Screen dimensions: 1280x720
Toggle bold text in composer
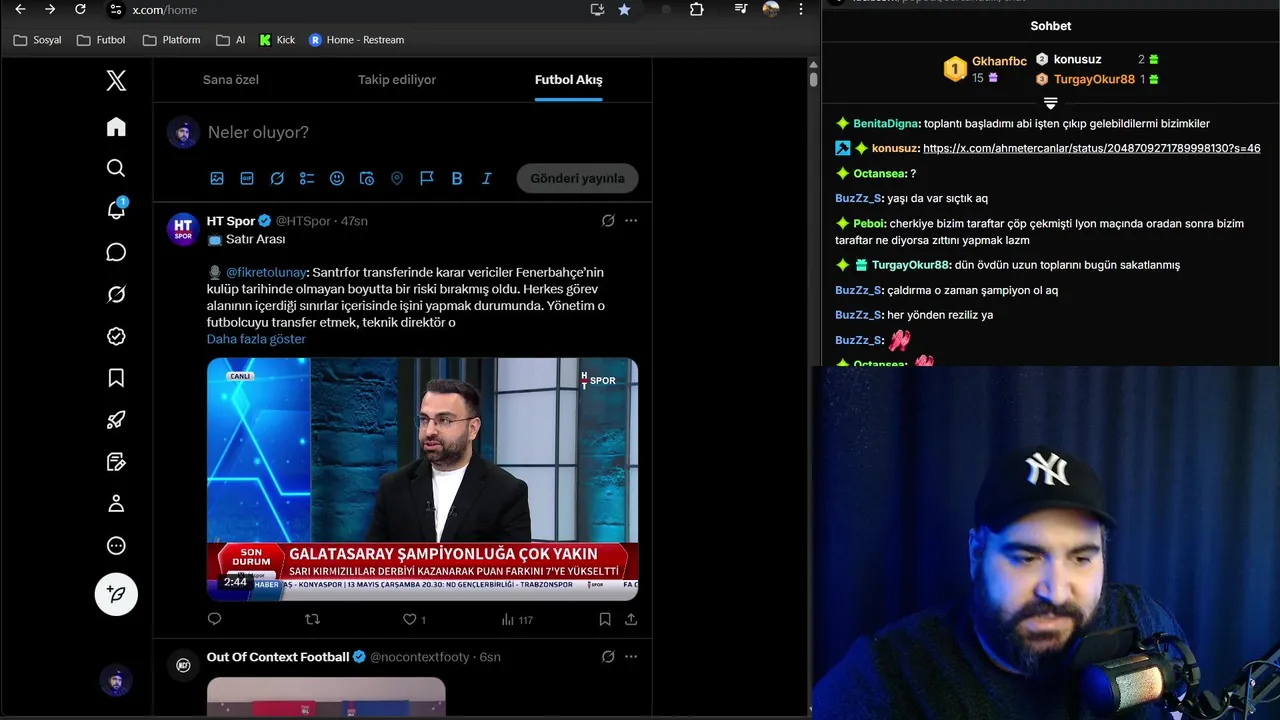click(x=457, y=178)
